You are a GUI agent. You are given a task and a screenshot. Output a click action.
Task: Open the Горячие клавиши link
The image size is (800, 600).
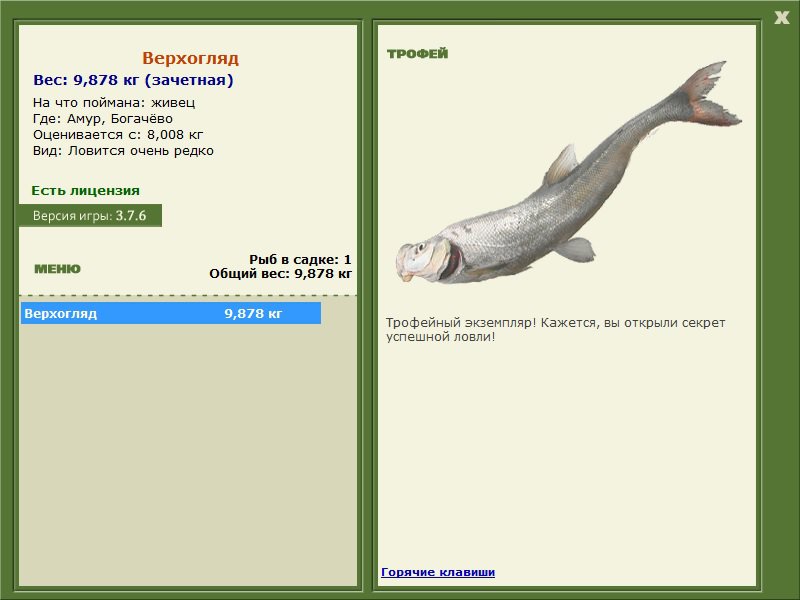coord(438,572)
